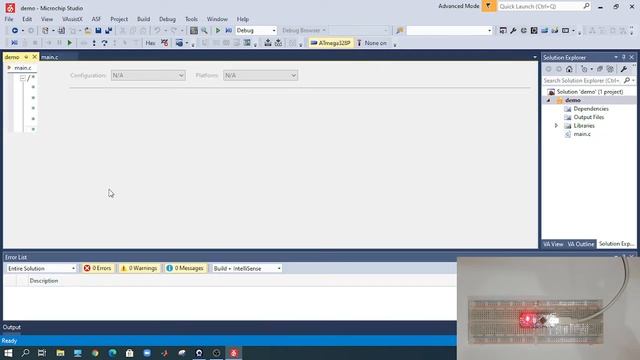Screen dimensions: 640x360
Task: Open the Windows Start menu
Action: (x=8, y=353)
